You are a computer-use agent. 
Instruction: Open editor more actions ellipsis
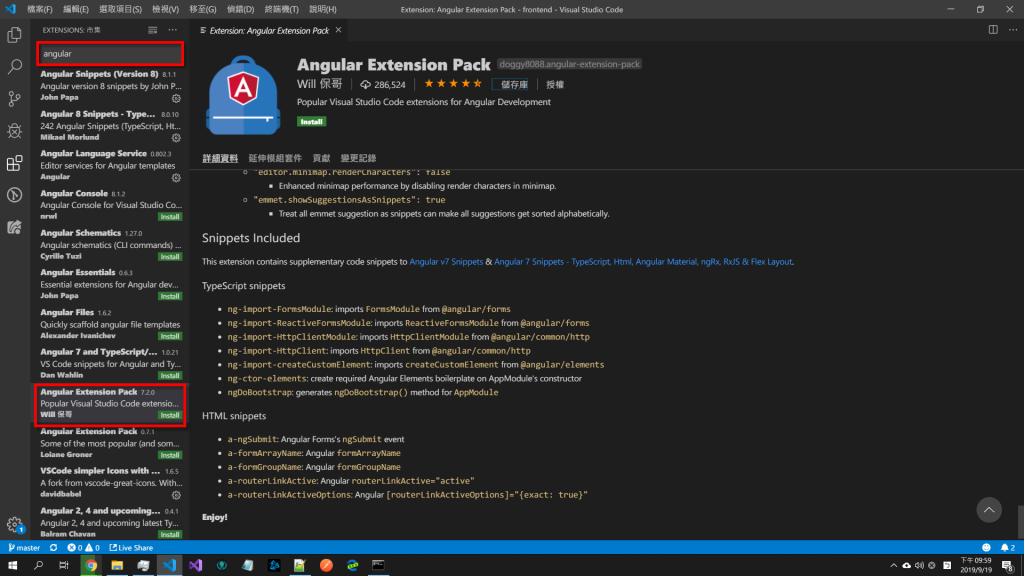point(1013,30)
